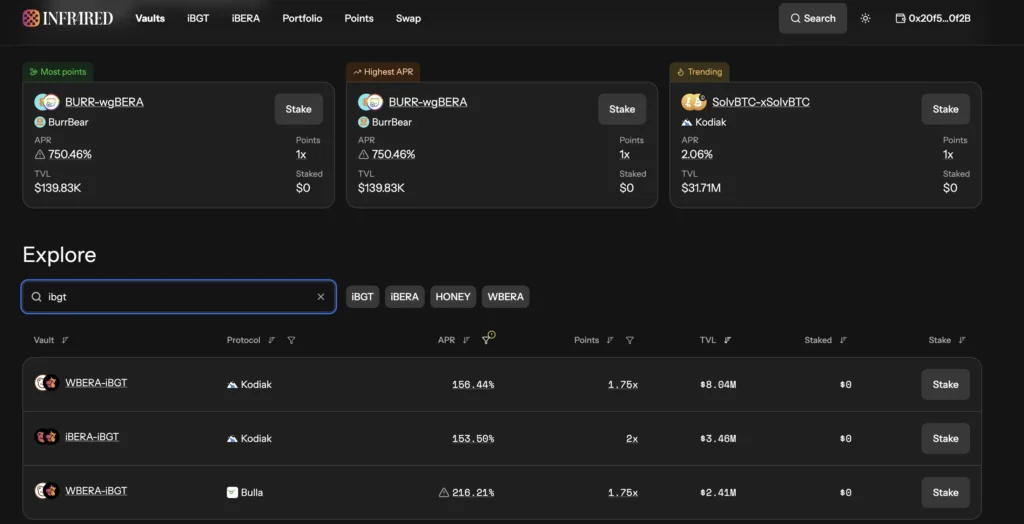Click the APR warning triangle in Most points card
This screenshot has width=1024, height=524.
(40, 155)
